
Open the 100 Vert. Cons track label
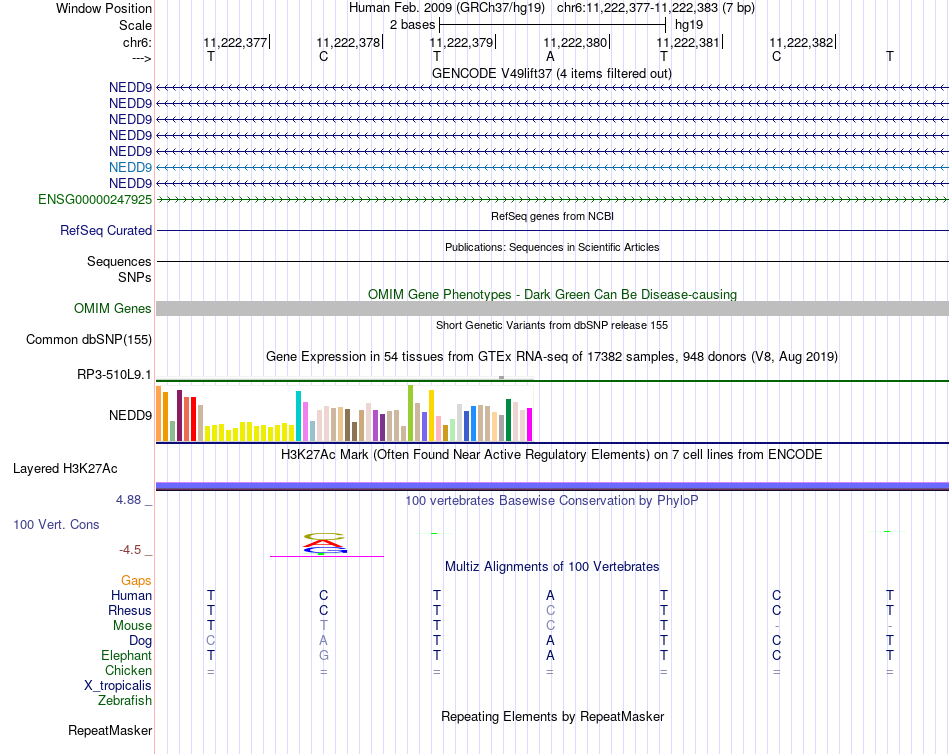click(56, 524)
